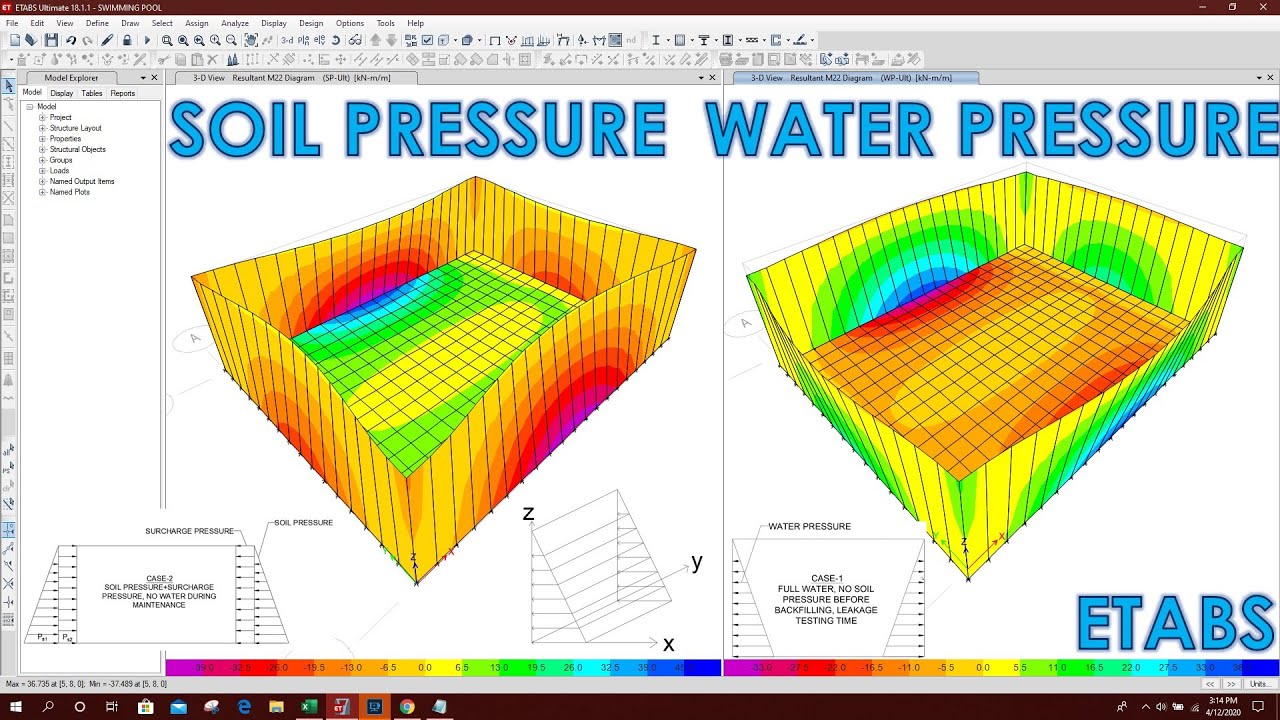Click the Windows Start button
This screenshot has height=720, width=1280.
pos(16,706)
